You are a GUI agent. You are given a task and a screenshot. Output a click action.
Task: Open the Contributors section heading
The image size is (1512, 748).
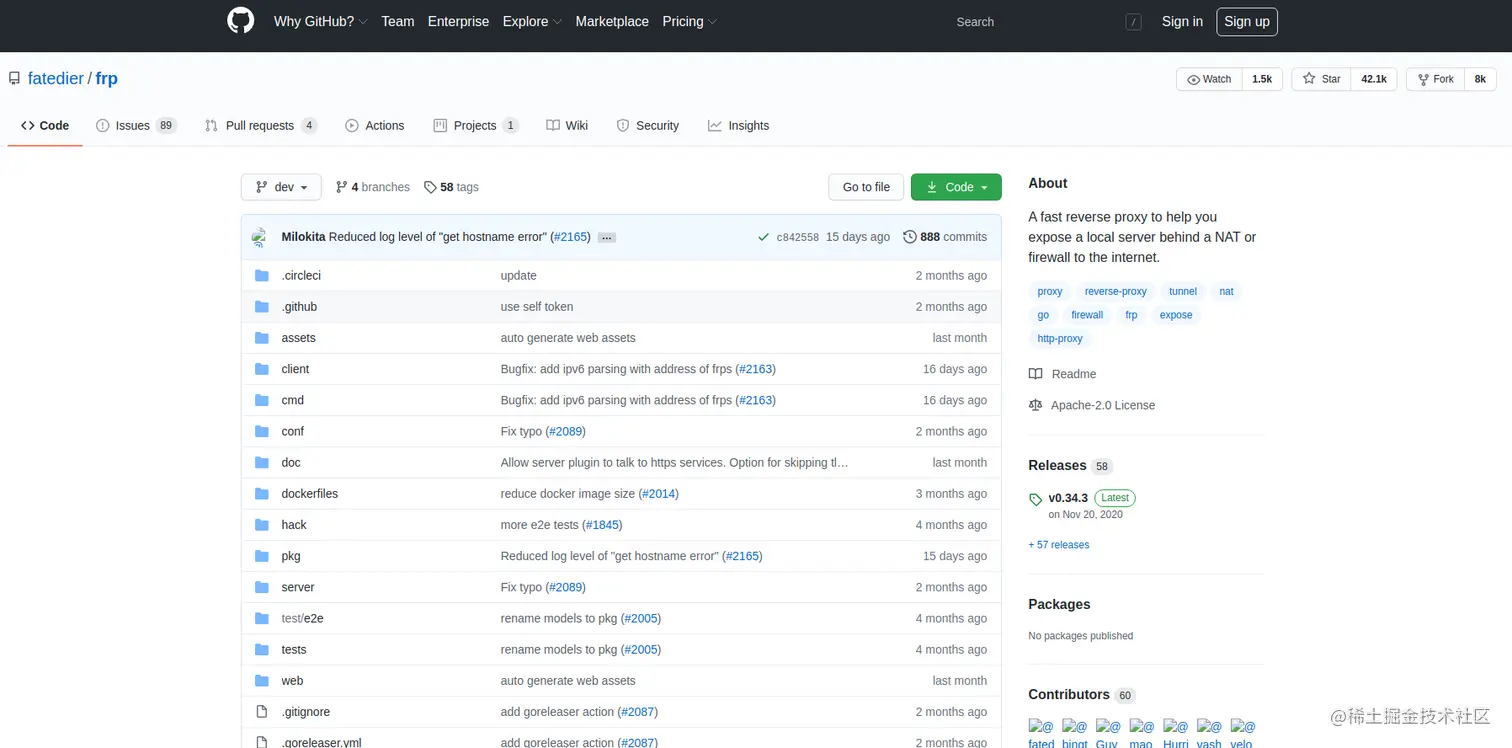[x=1068, y=694]
